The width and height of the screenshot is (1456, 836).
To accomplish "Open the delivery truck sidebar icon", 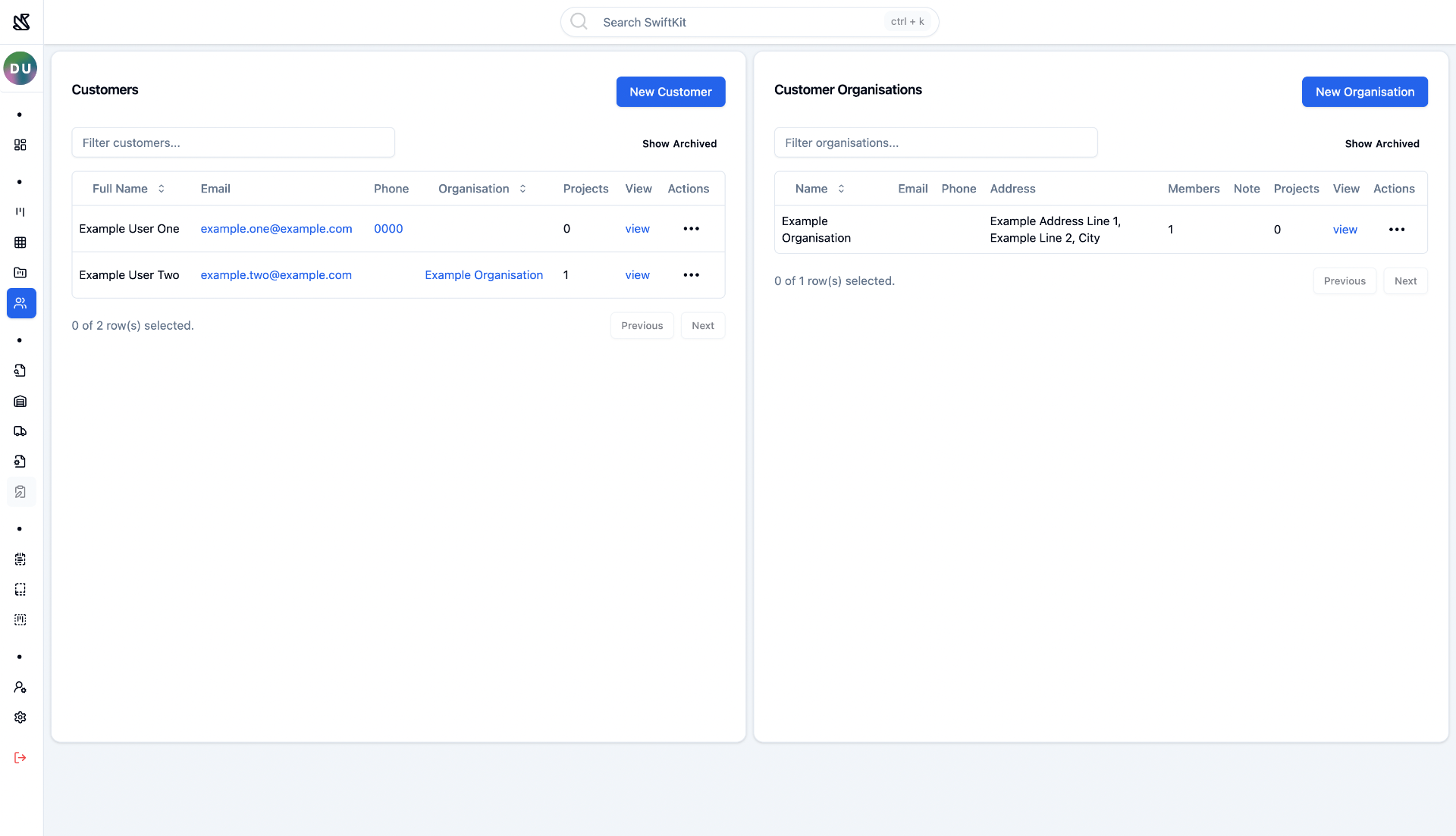I will coord(20,431).
